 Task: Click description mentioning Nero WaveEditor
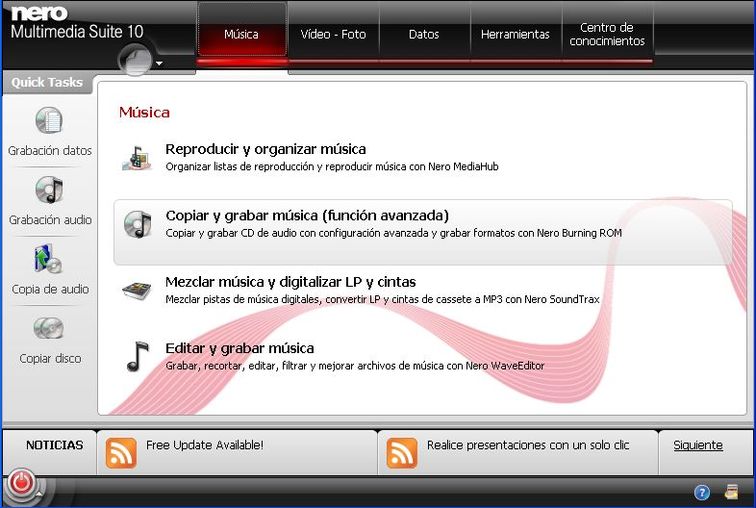[355, 366]
